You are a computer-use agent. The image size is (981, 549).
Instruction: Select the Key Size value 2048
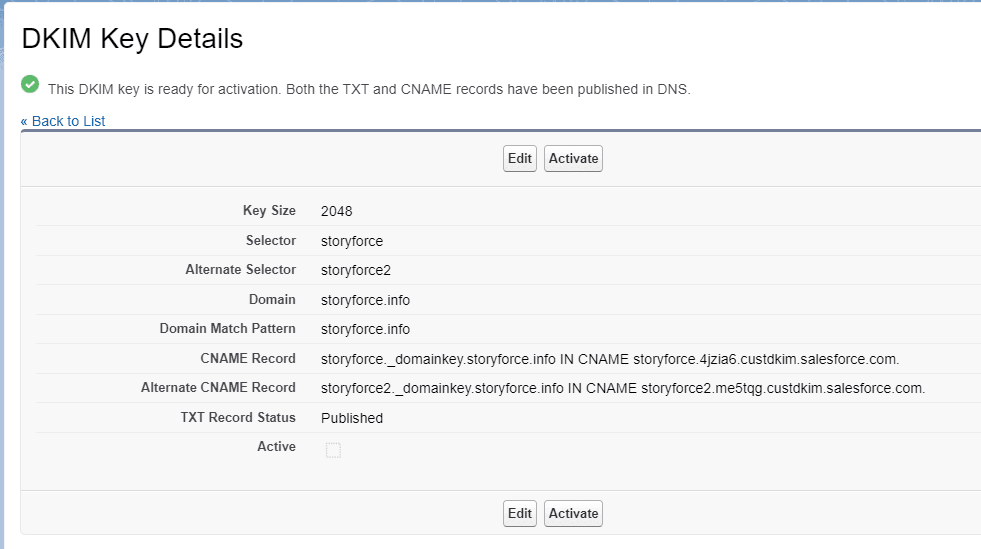point(336,211)
